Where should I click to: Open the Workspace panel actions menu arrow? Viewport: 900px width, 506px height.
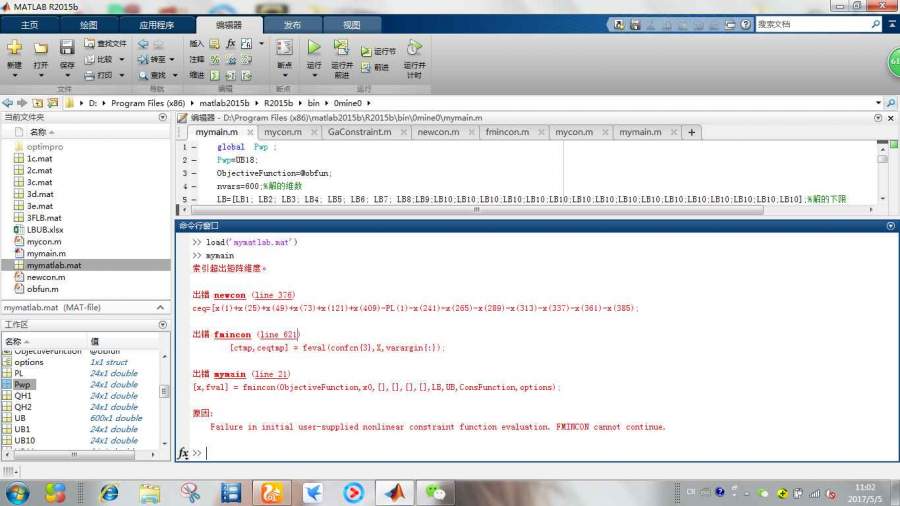pos(162,325)
